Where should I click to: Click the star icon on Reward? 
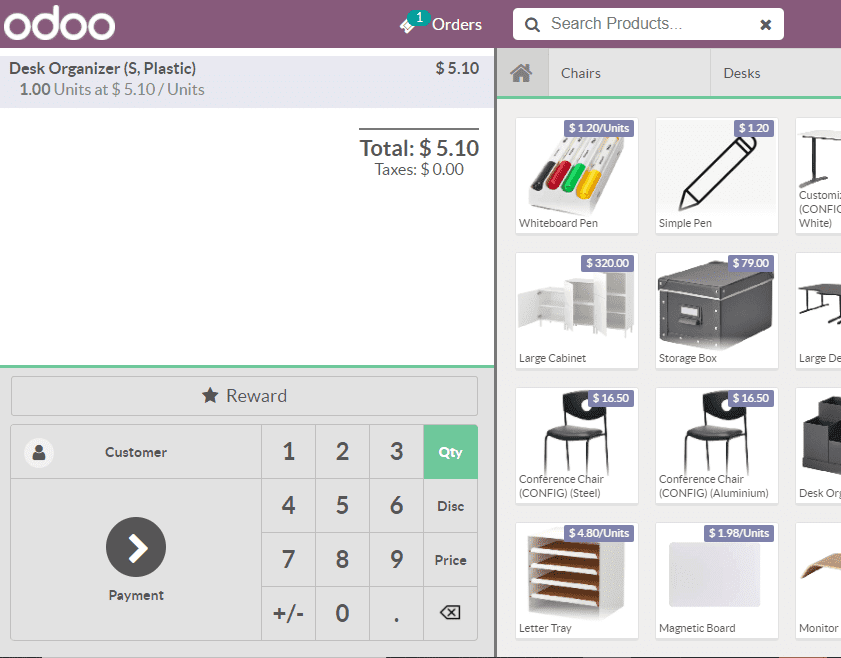point(210,396)
